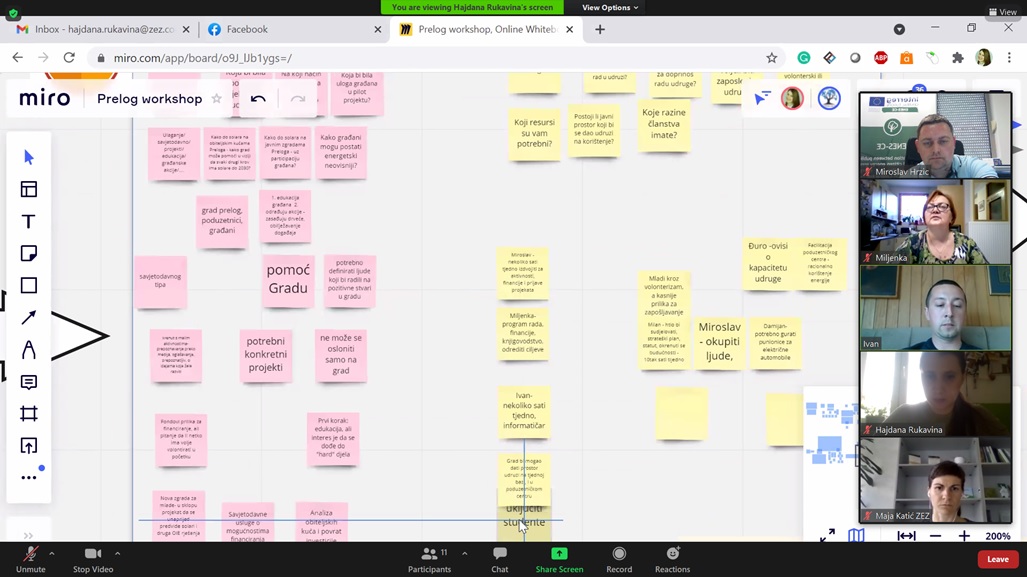Unmute the microphone in Zoom
Viewport: 1027px width, 577px height.
point(30,559)
